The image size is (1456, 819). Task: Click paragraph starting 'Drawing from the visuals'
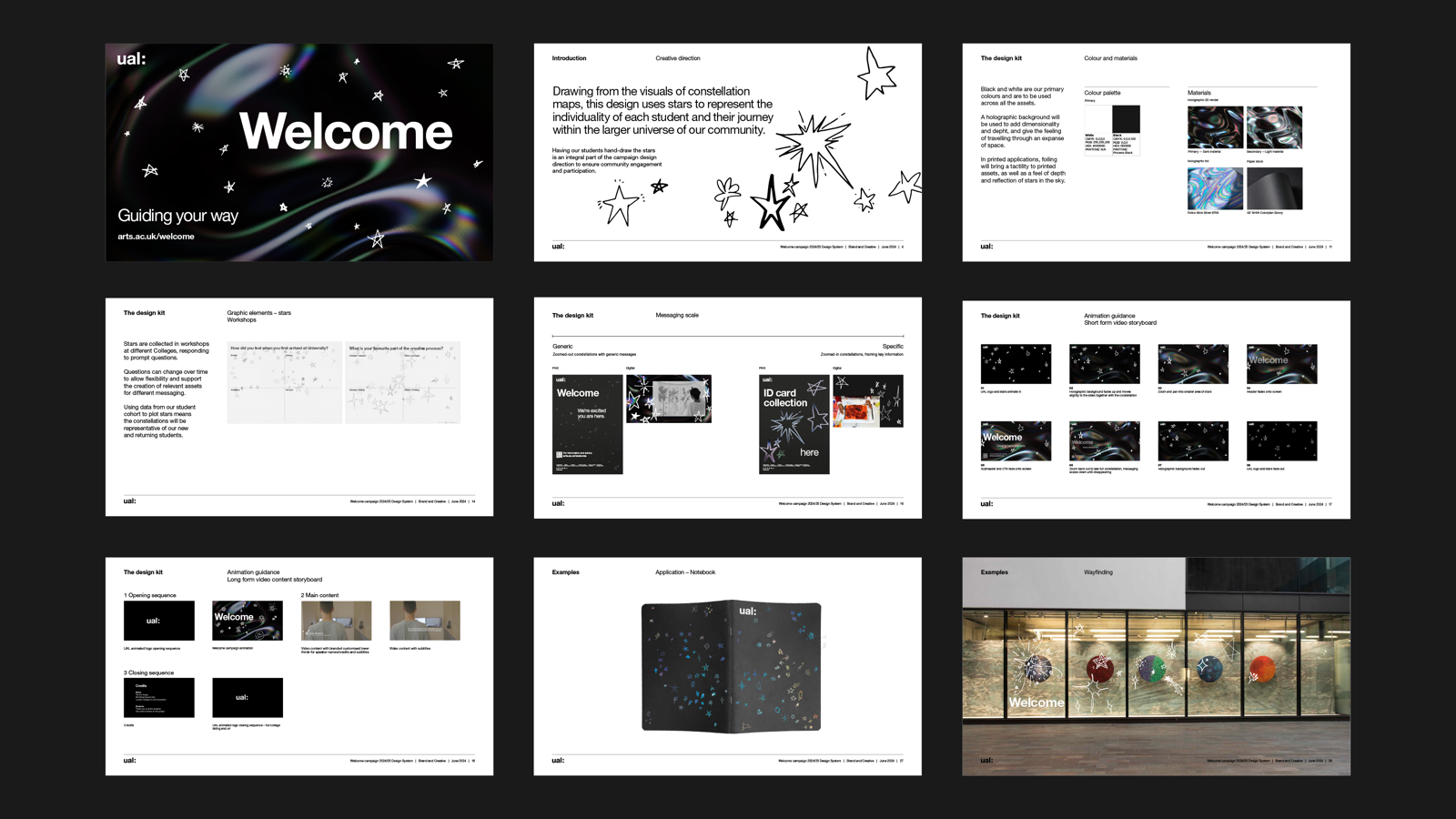tap(662, 111)
